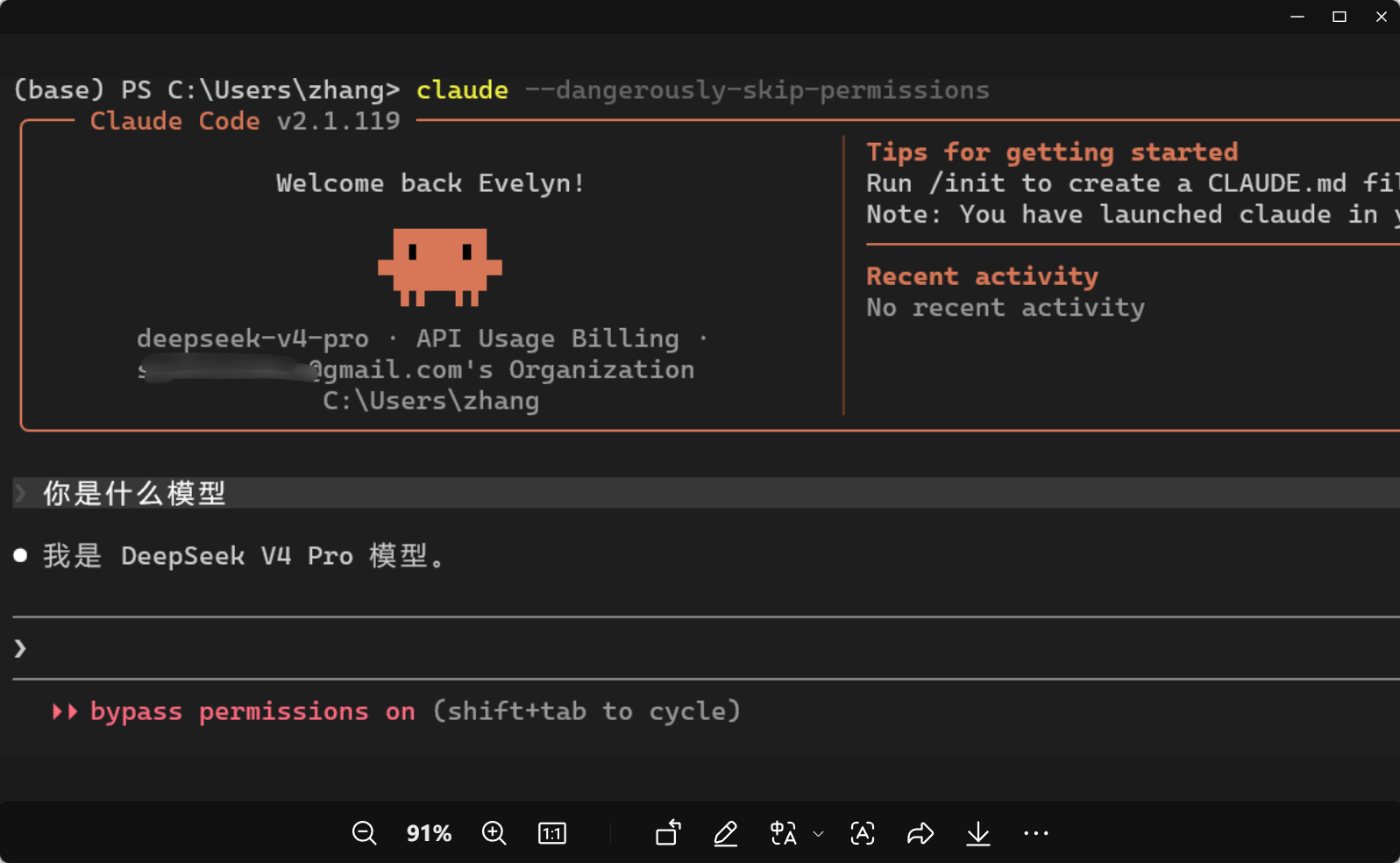Image resolution: width=1400 pixels, height=863 pixels.
Task: Click the 91% zoom level indicator
Action: [429, 833]
